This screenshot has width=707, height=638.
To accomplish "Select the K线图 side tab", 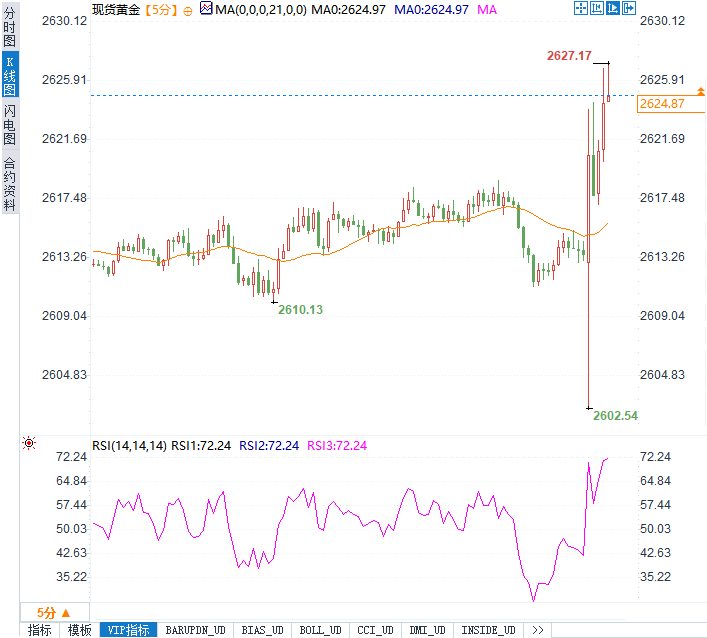I will 9,77.
